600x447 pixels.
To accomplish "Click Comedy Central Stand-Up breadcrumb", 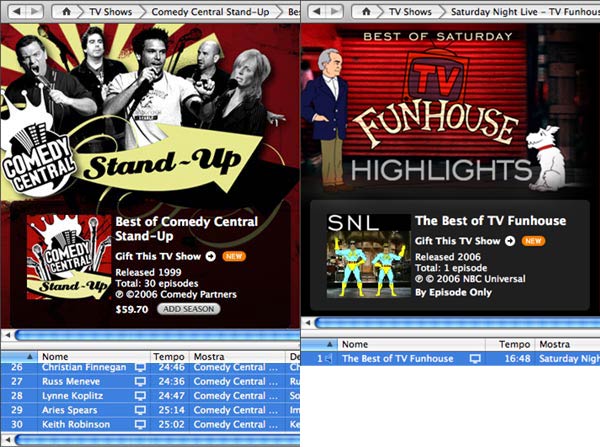I will click(210, 12).
